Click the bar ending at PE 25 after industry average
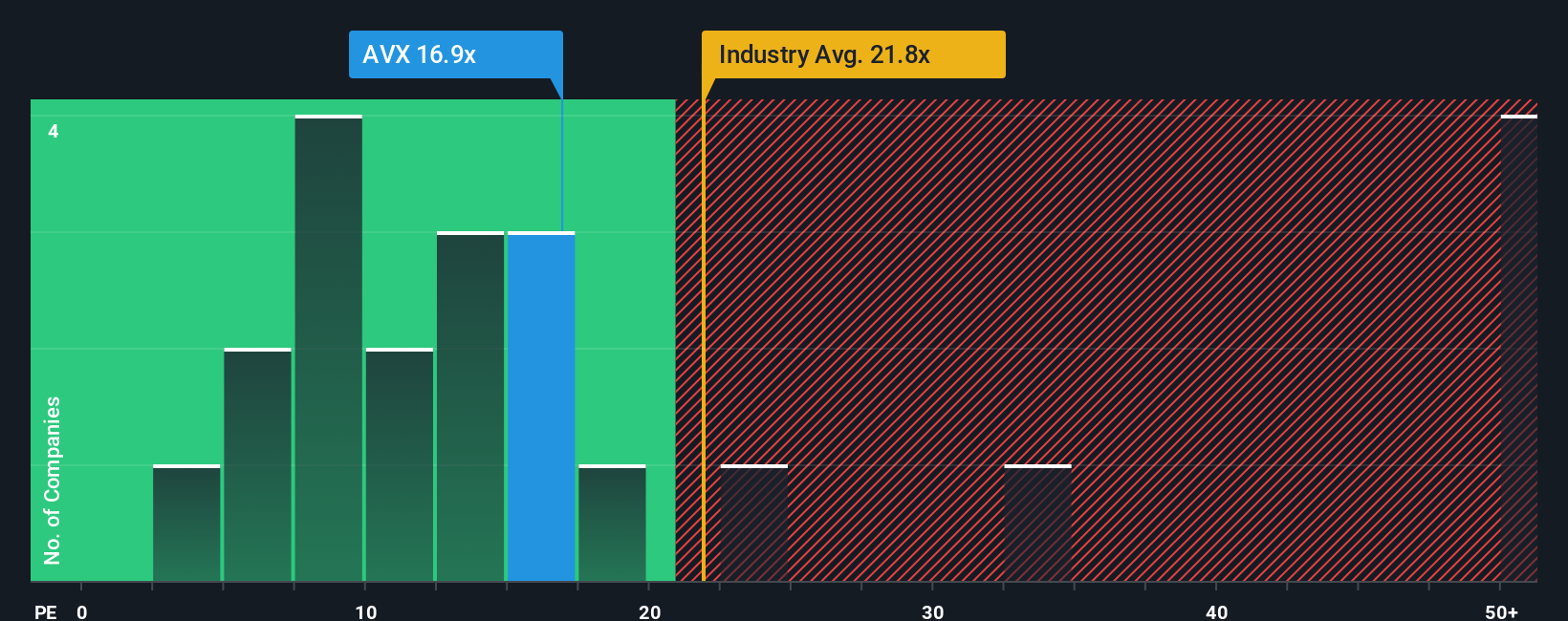Viewport: 1568px width, 621px height. [x=753, y=523]
